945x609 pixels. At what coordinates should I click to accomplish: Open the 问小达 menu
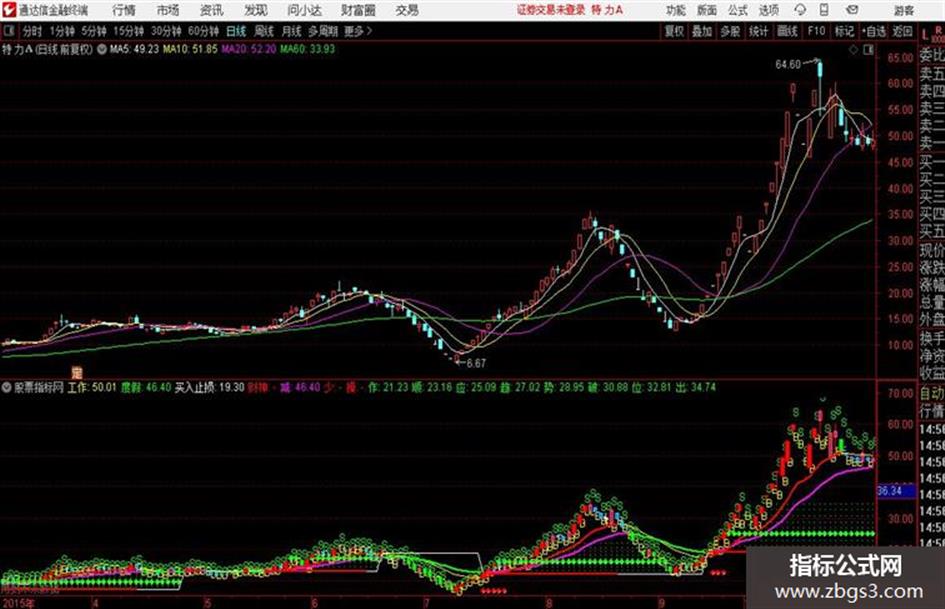click(304, 10)
